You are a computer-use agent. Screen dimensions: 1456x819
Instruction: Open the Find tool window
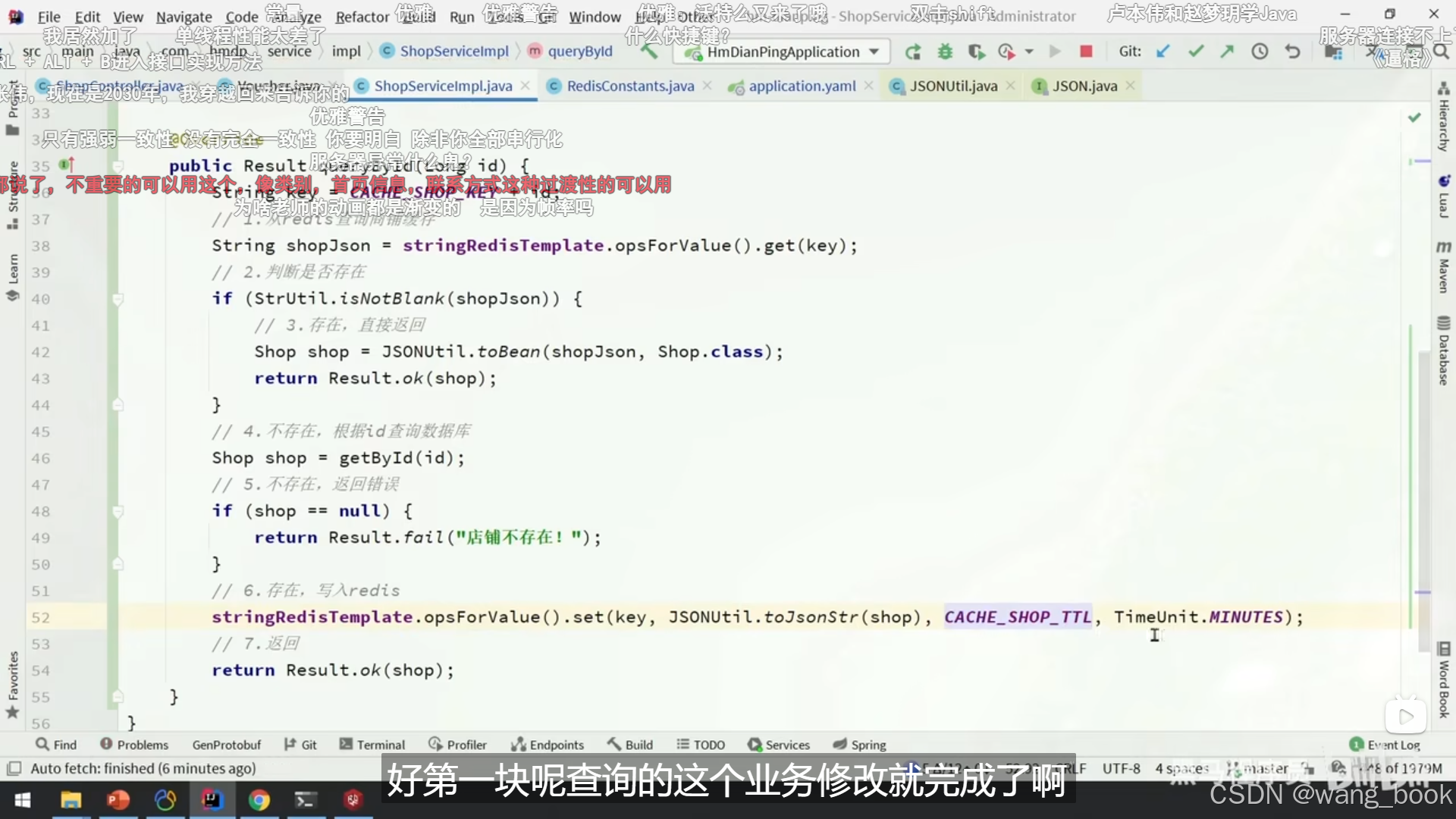[56, 745]
